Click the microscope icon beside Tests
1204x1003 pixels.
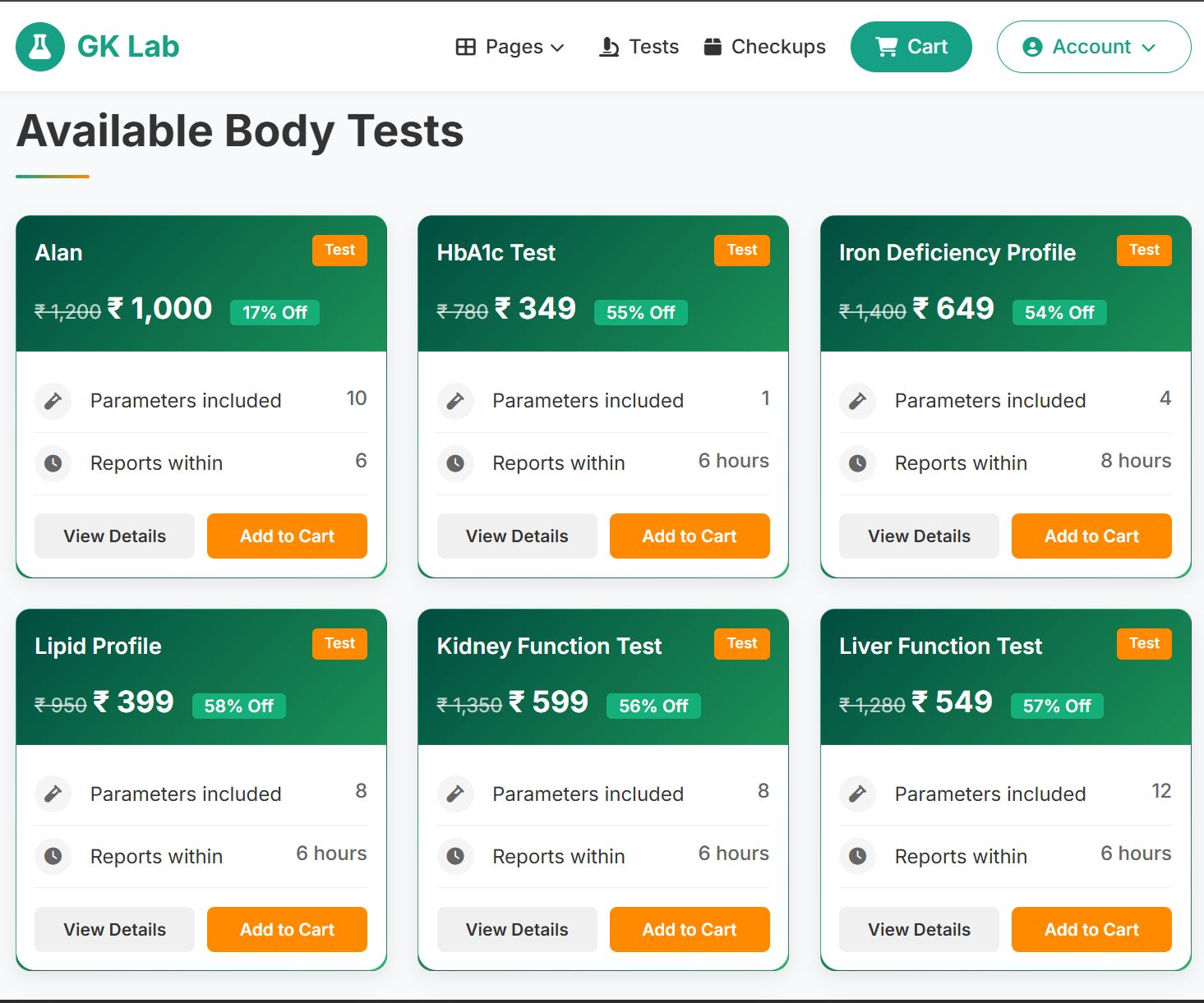coord(609,47)
